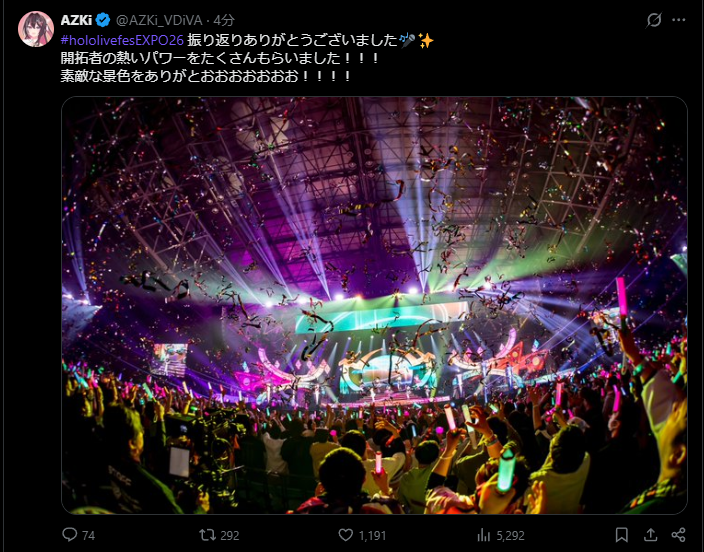Click the upload-arrow share icon
704x552 pixels.
coord(651,535)
